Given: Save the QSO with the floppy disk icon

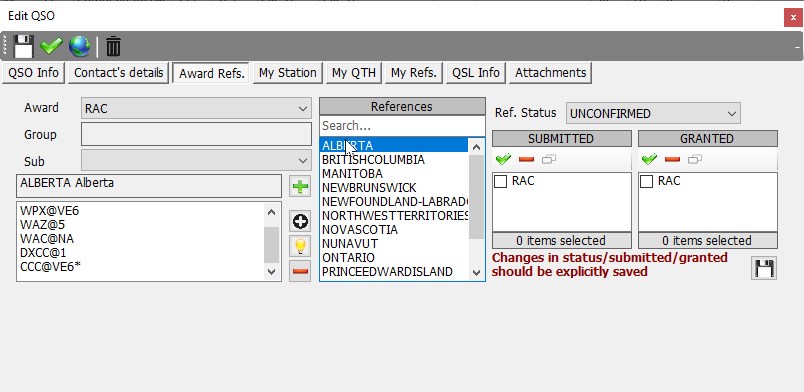Looking at the screenshot, I should [x=23, y=46].
